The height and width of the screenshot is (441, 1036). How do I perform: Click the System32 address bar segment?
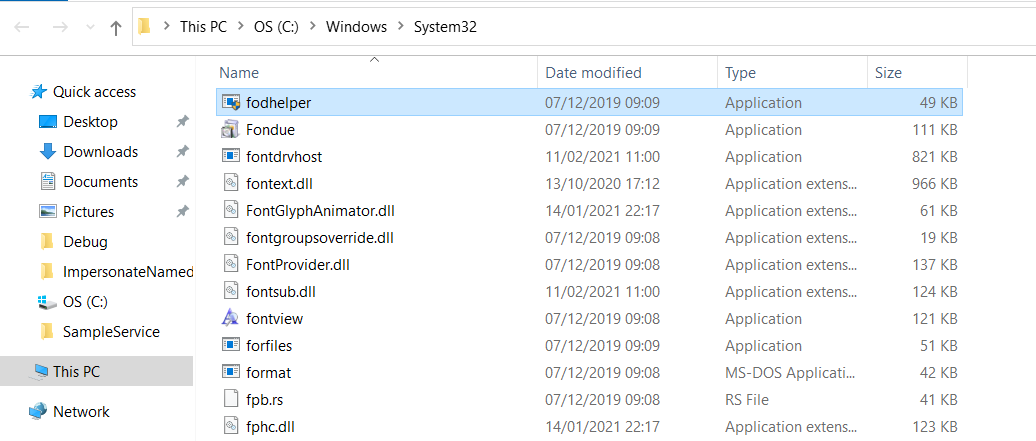[445, 27]
